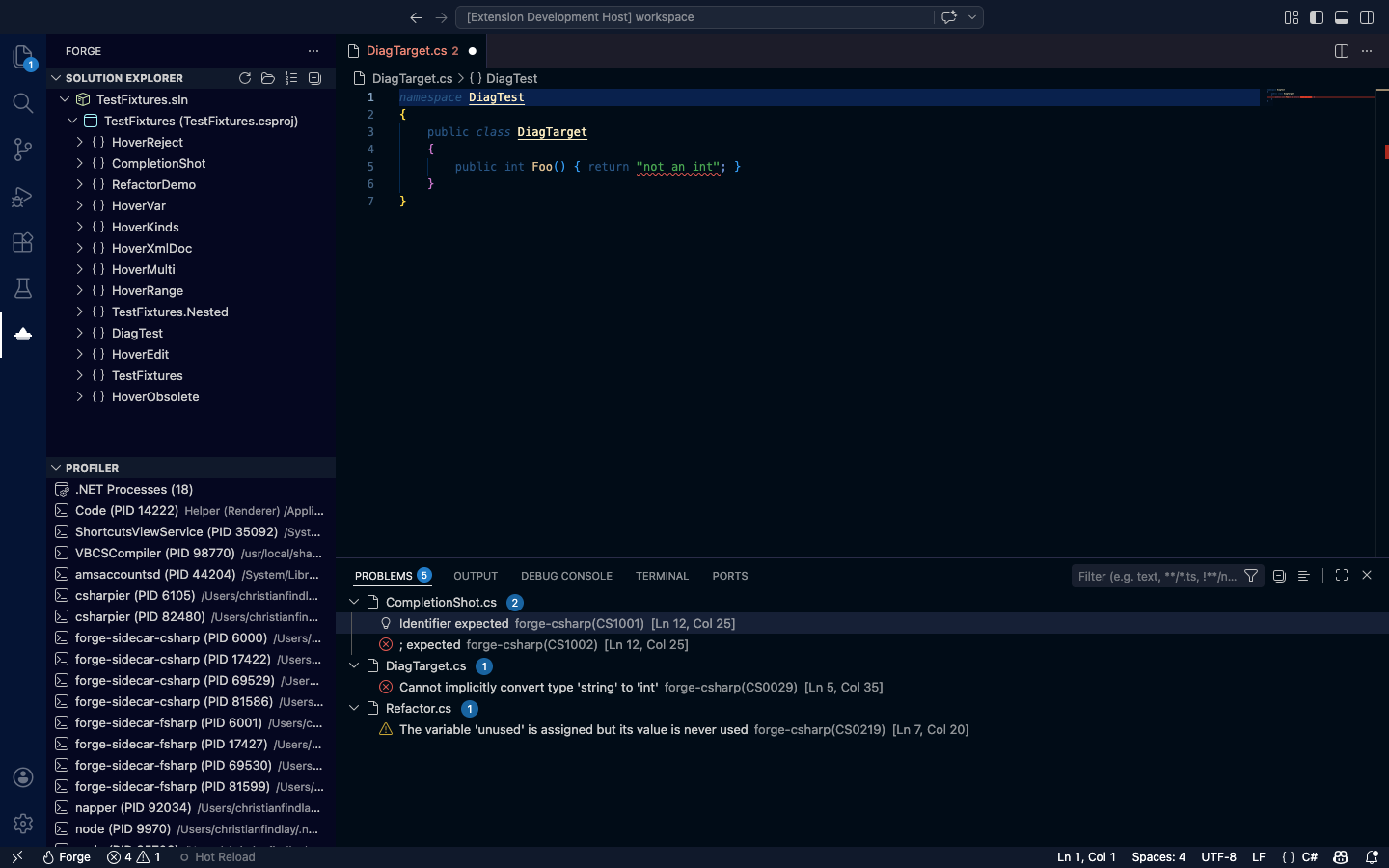Screen dimensions: 1389x868
Task: Collapse TestFixtures project node
Action: pos(72,121)
